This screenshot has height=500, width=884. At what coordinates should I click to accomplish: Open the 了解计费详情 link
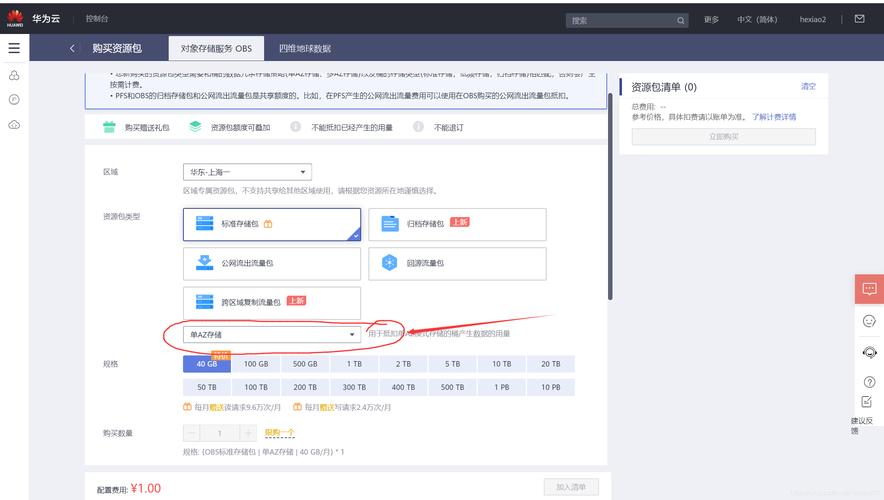774,117
